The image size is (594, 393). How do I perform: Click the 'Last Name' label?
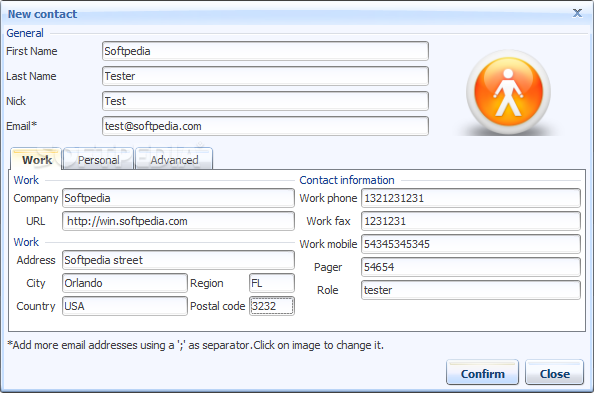[31, 76]
